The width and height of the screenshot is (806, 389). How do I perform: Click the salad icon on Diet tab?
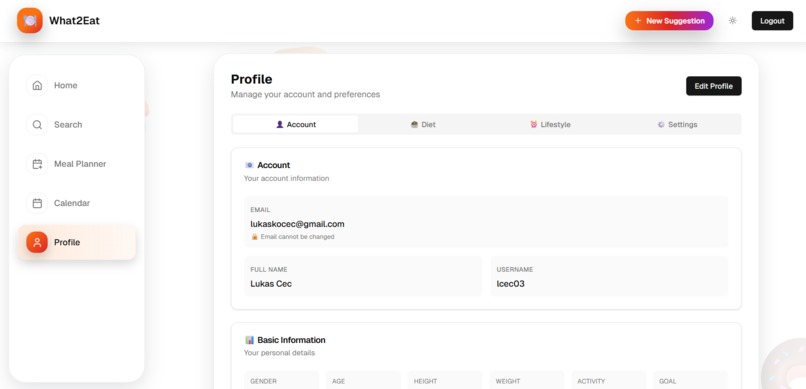pyautogui.click(x=414, y=124)
